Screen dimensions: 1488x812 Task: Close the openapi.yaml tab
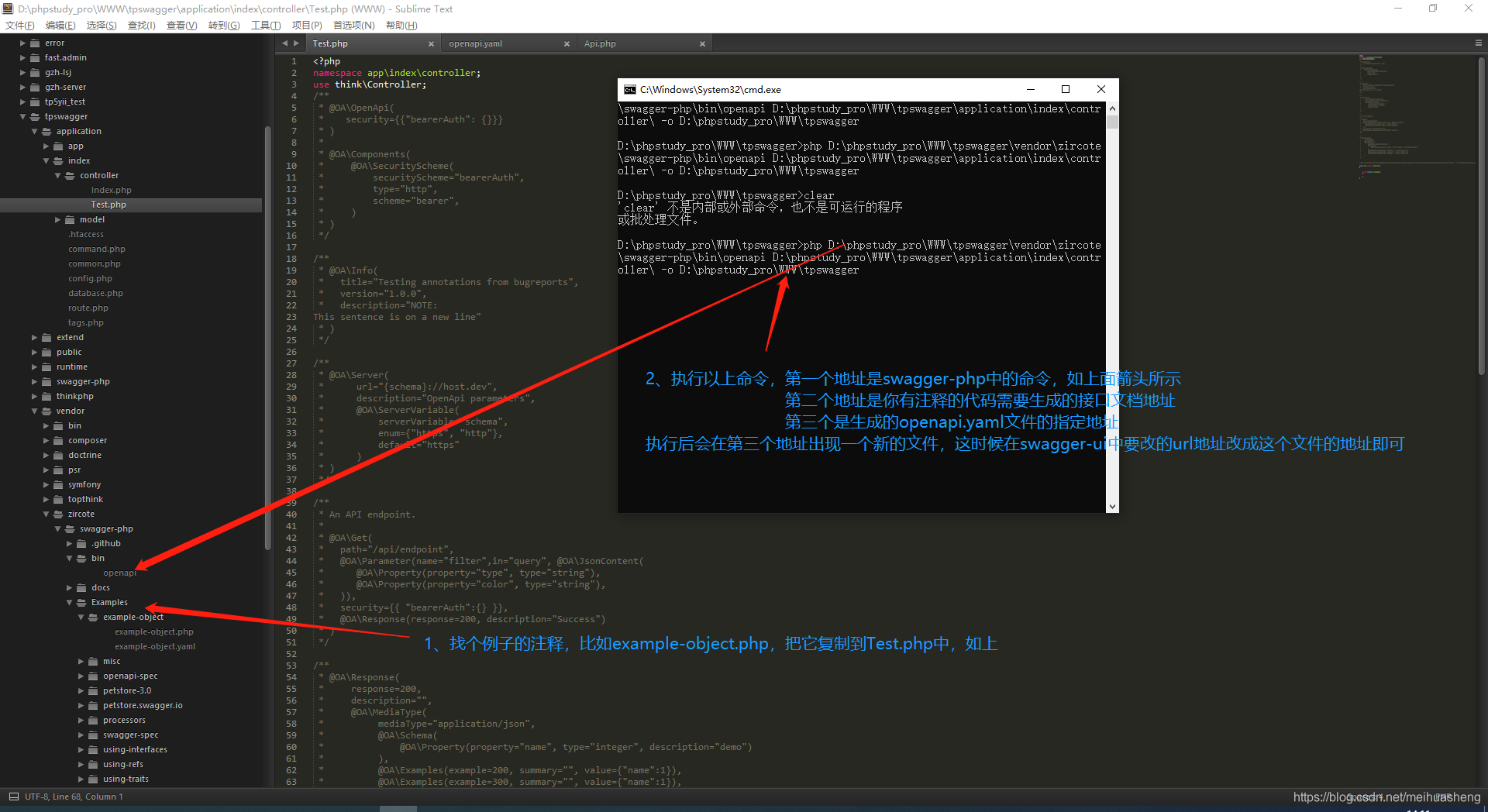tap(567, 44)
